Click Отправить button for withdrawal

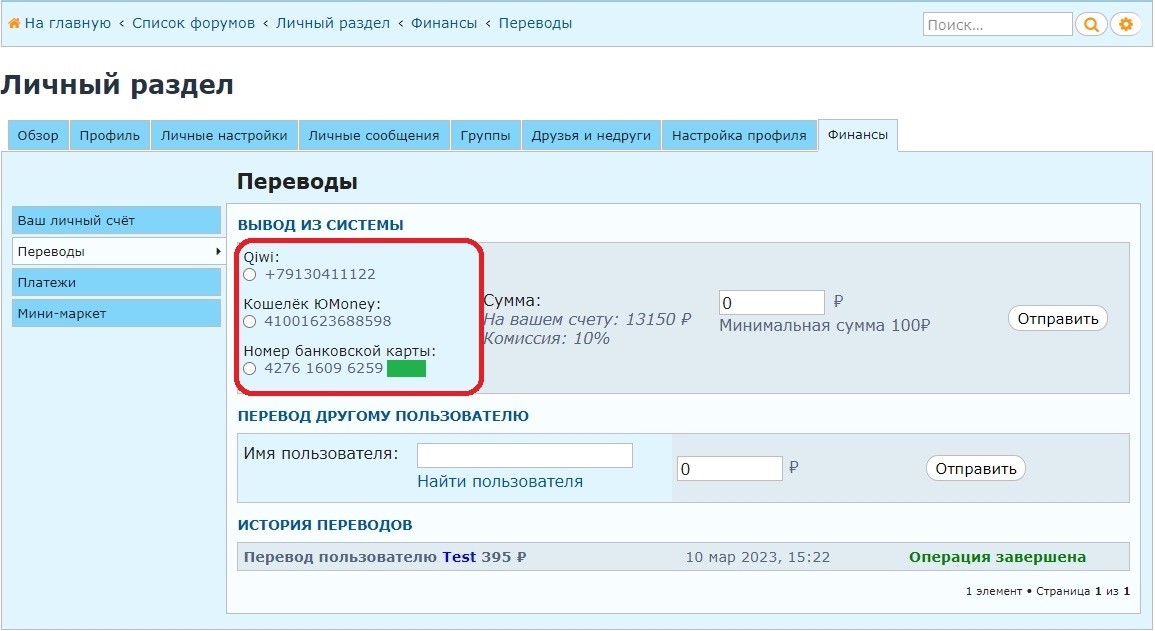1058,319
